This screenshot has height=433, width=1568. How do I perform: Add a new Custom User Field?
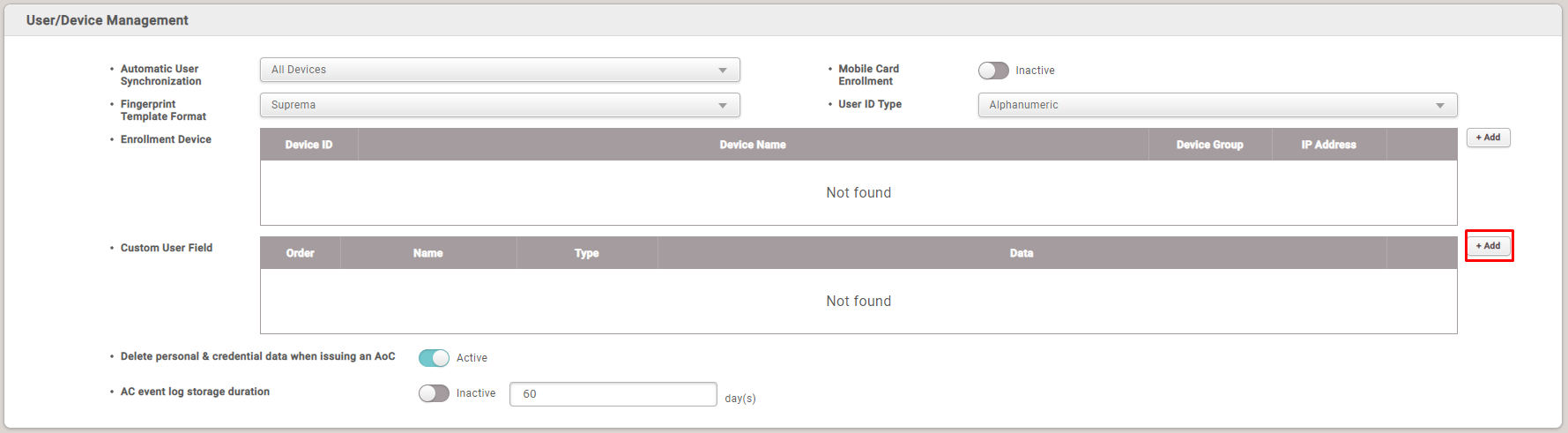coord(1488,246)
